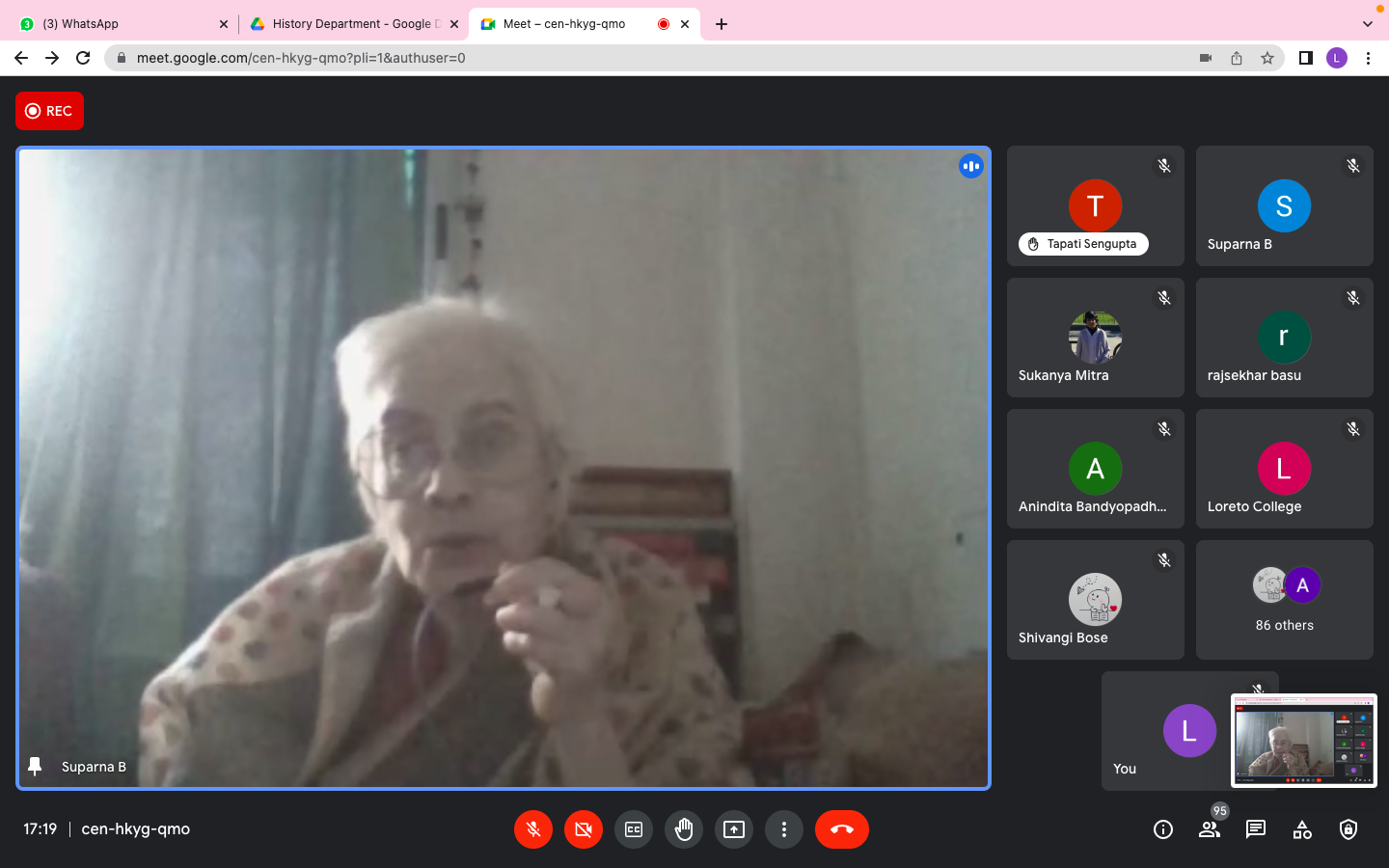Open more options three-dot menu
Image resolution: width=1389 pixels, height=868 pixels.
tap(784, 829)
